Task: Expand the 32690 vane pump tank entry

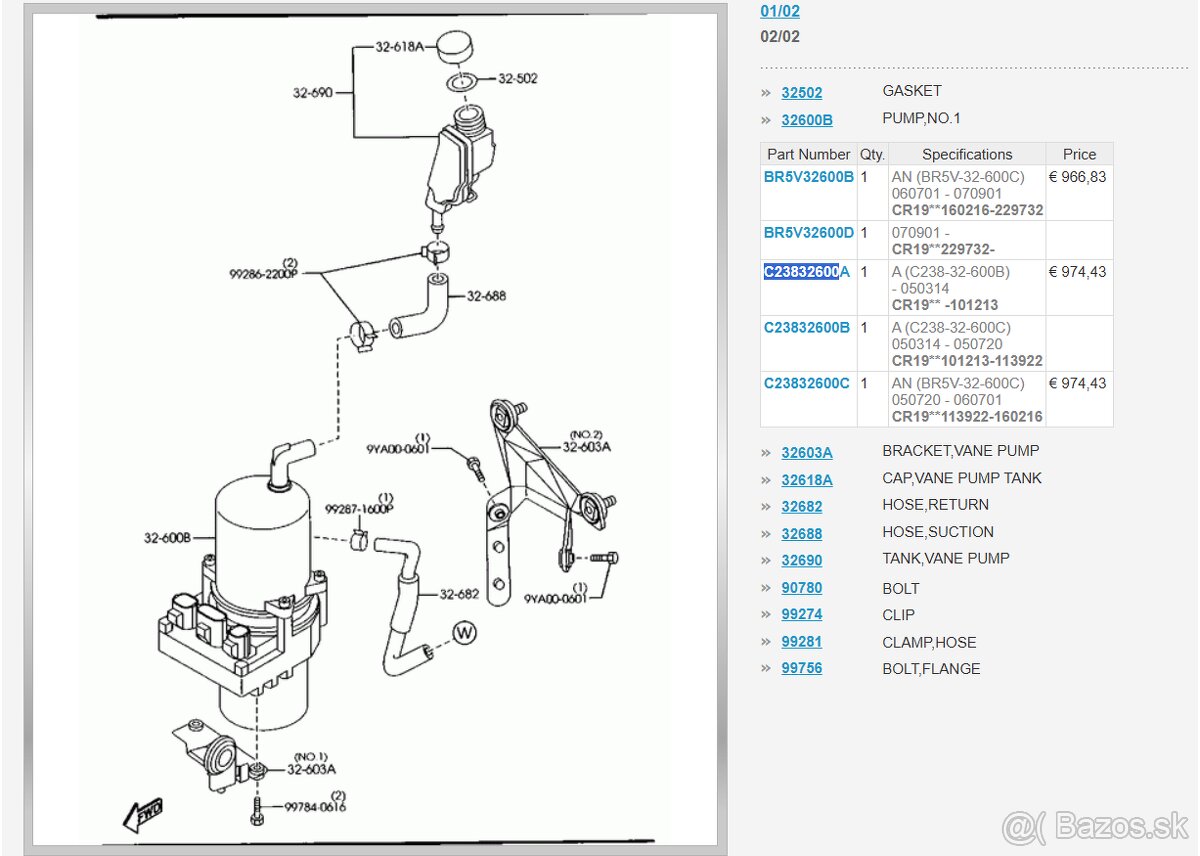Action: 801,561
